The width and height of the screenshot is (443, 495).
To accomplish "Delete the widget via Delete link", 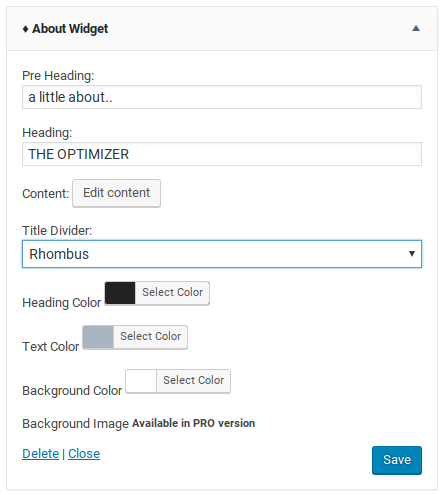I will [x=40, y=454].
